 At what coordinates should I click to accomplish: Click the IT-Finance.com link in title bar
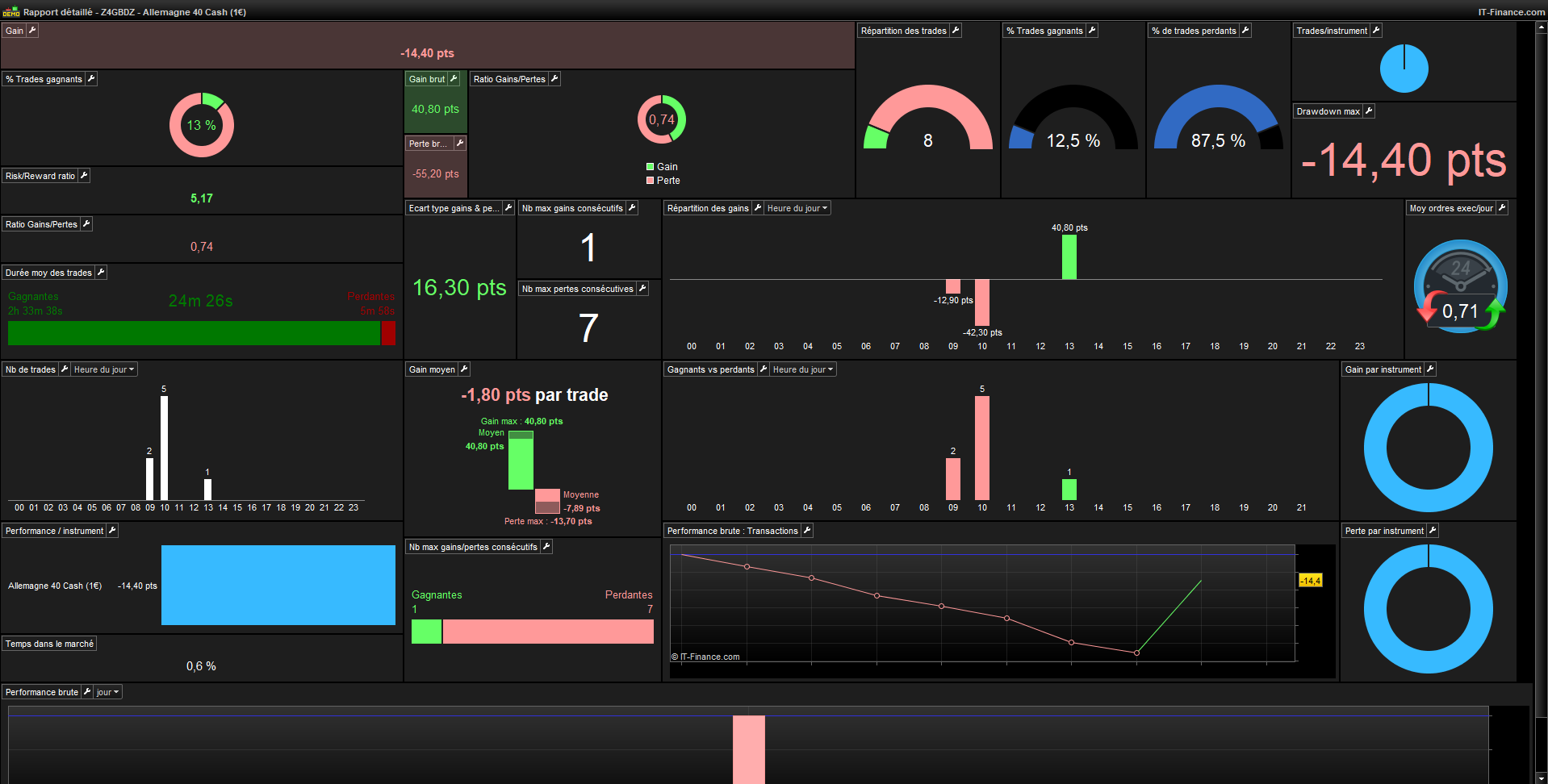[1511, 12]
